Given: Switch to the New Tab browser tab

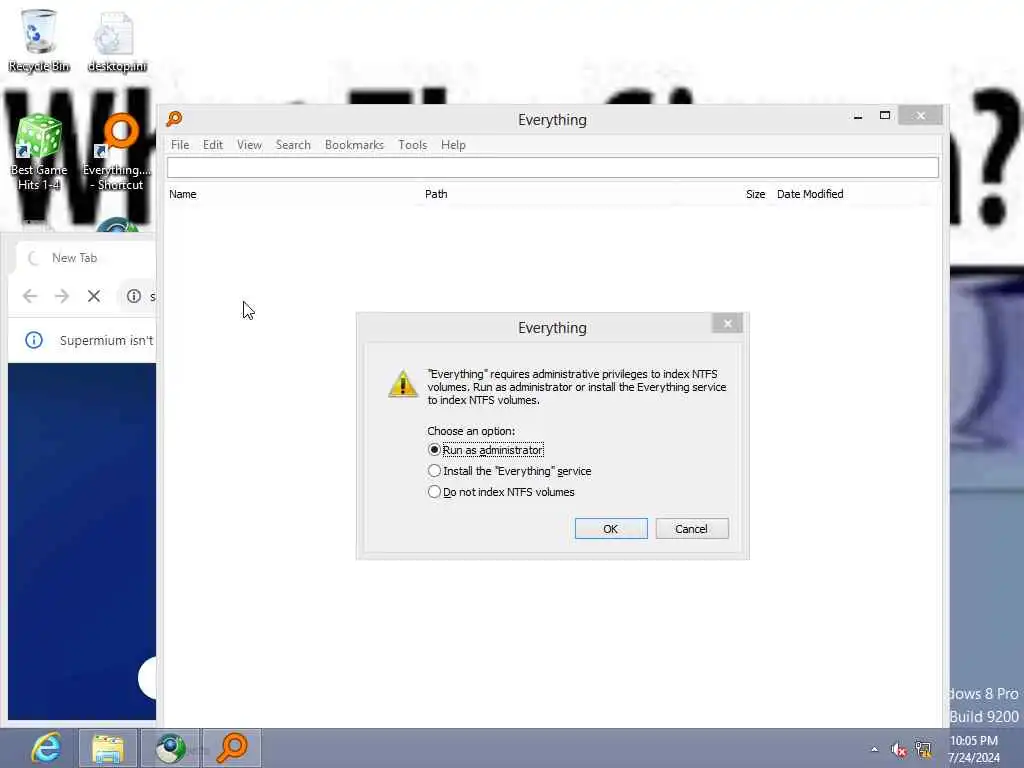Looking at the screenshot, I should (85, 258).
